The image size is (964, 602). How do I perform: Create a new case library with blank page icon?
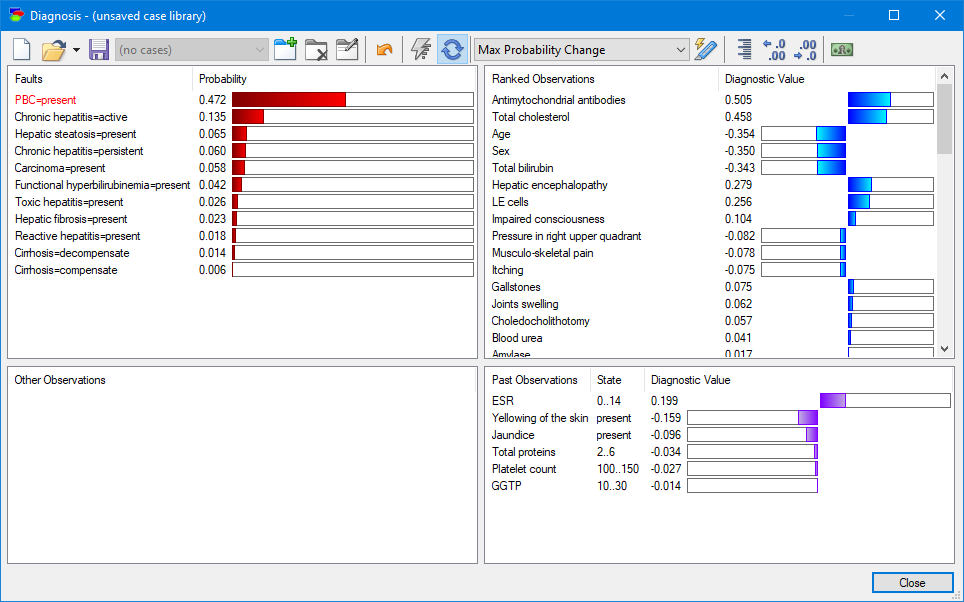(x=22, y=50)
